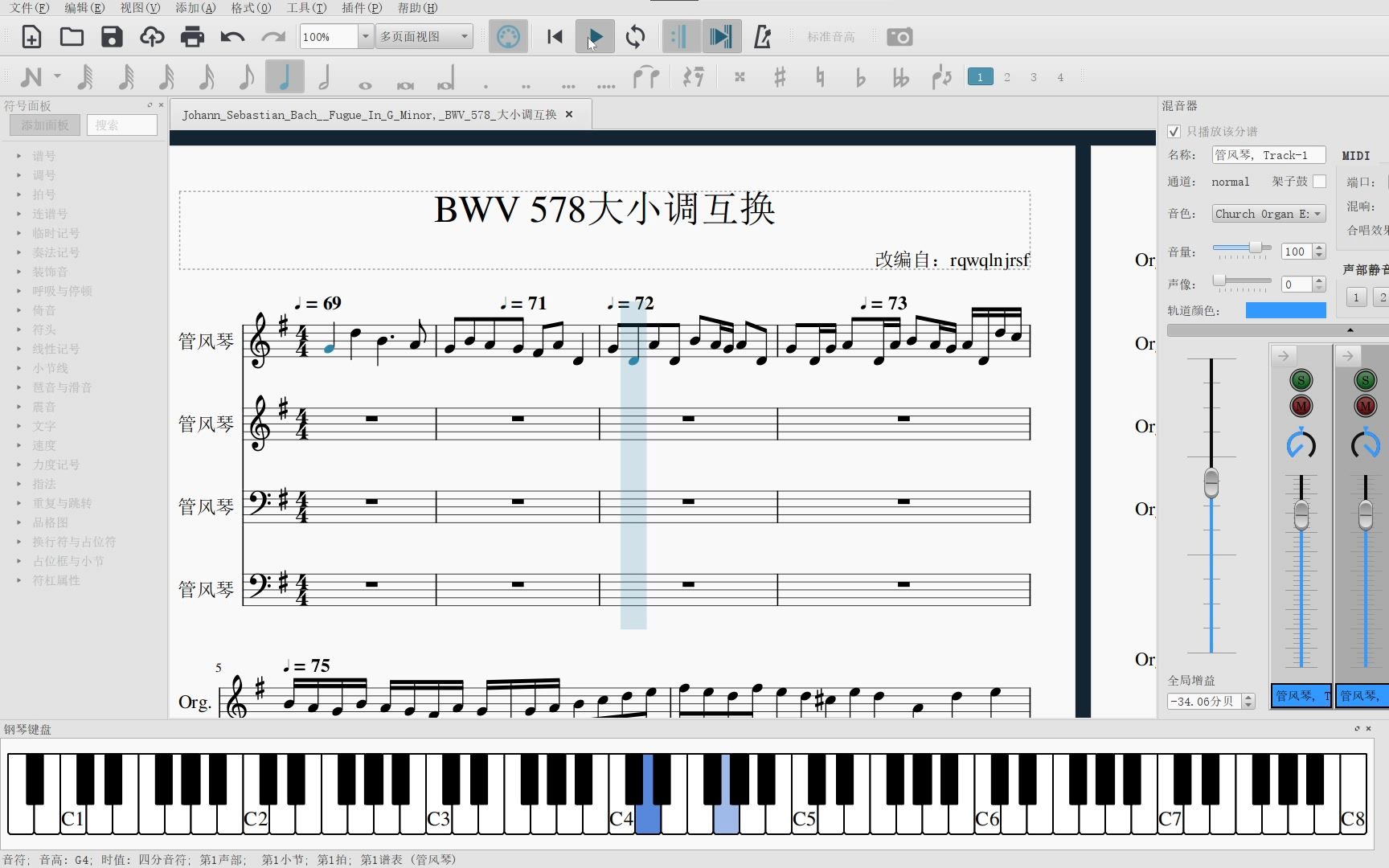Screen dimensions: 1389x868
Task: Apply the double flat accidental
Action: tap(901, 77)
